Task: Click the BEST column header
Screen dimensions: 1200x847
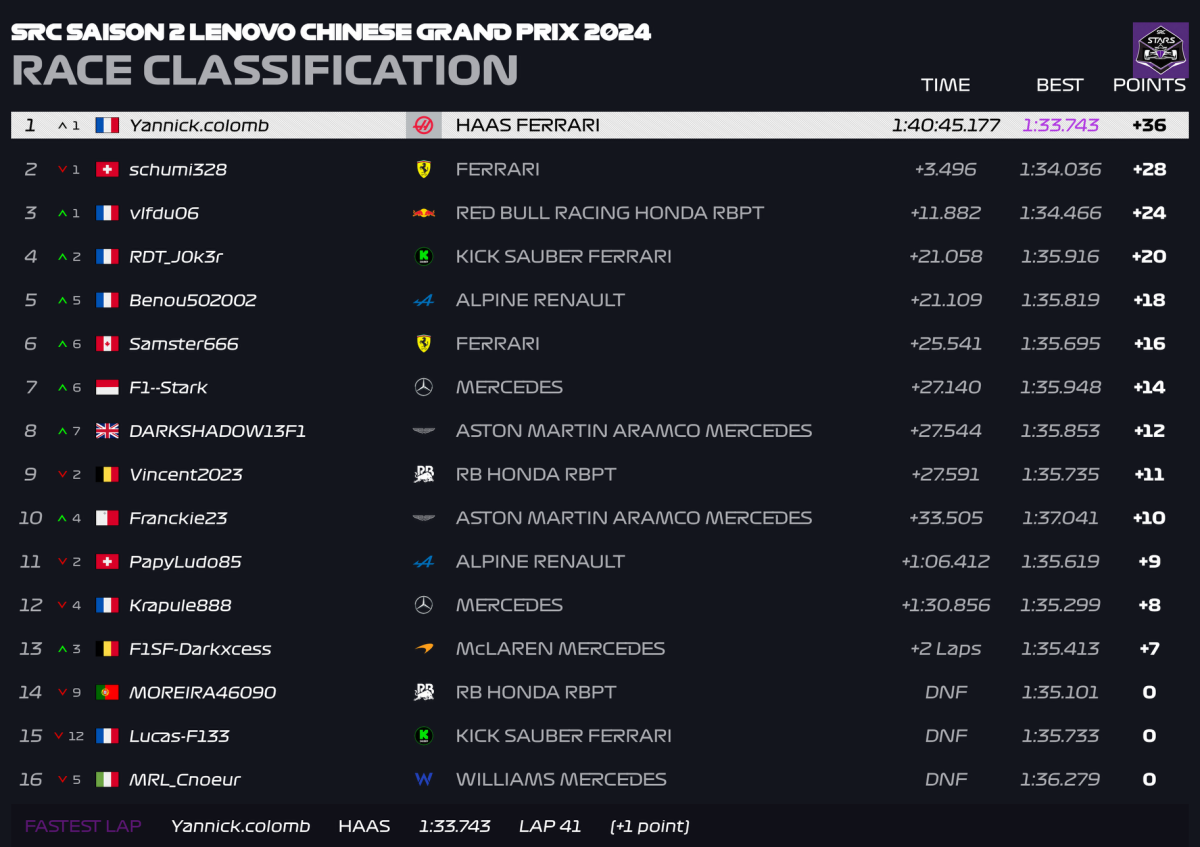Action: [x=1059, y=85]
